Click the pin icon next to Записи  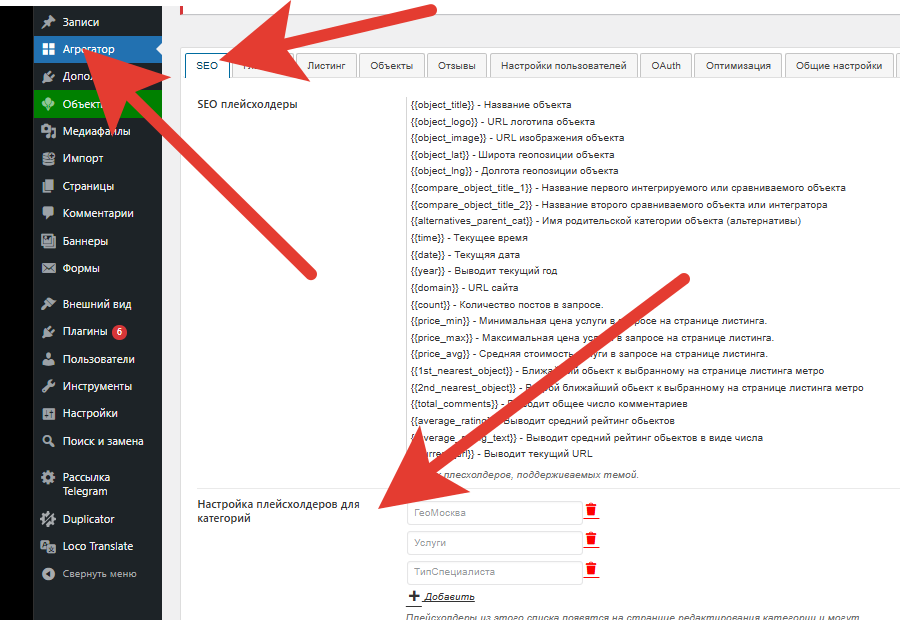48,22
